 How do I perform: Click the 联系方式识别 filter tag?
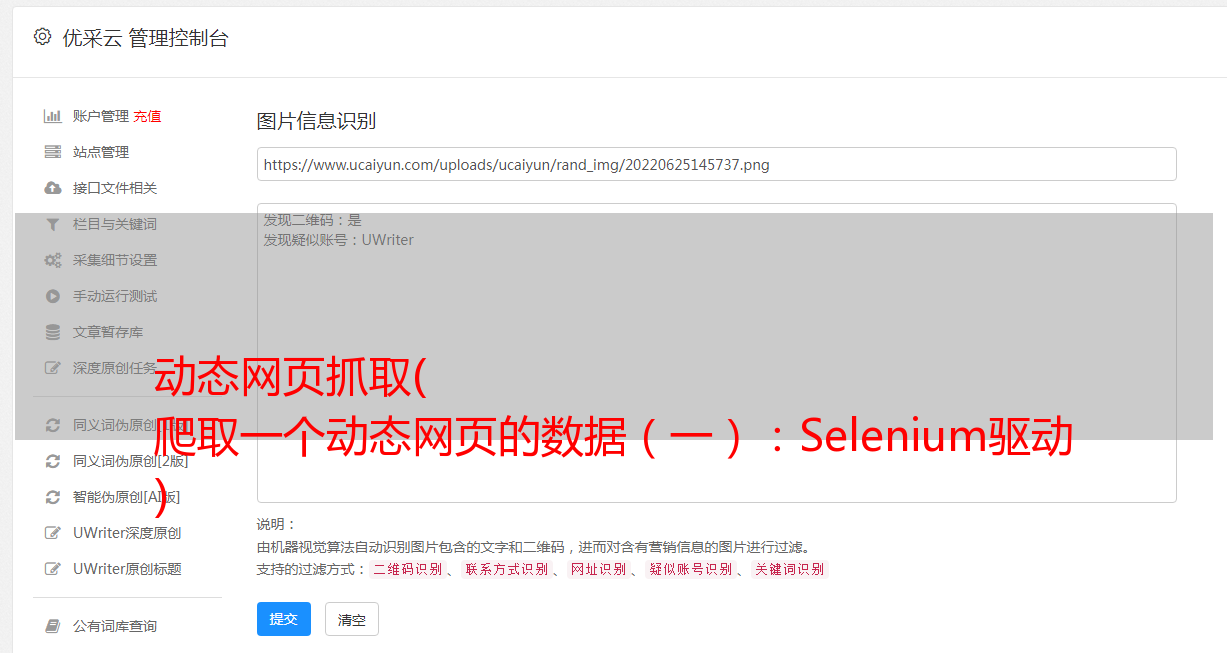pos(506,569)
